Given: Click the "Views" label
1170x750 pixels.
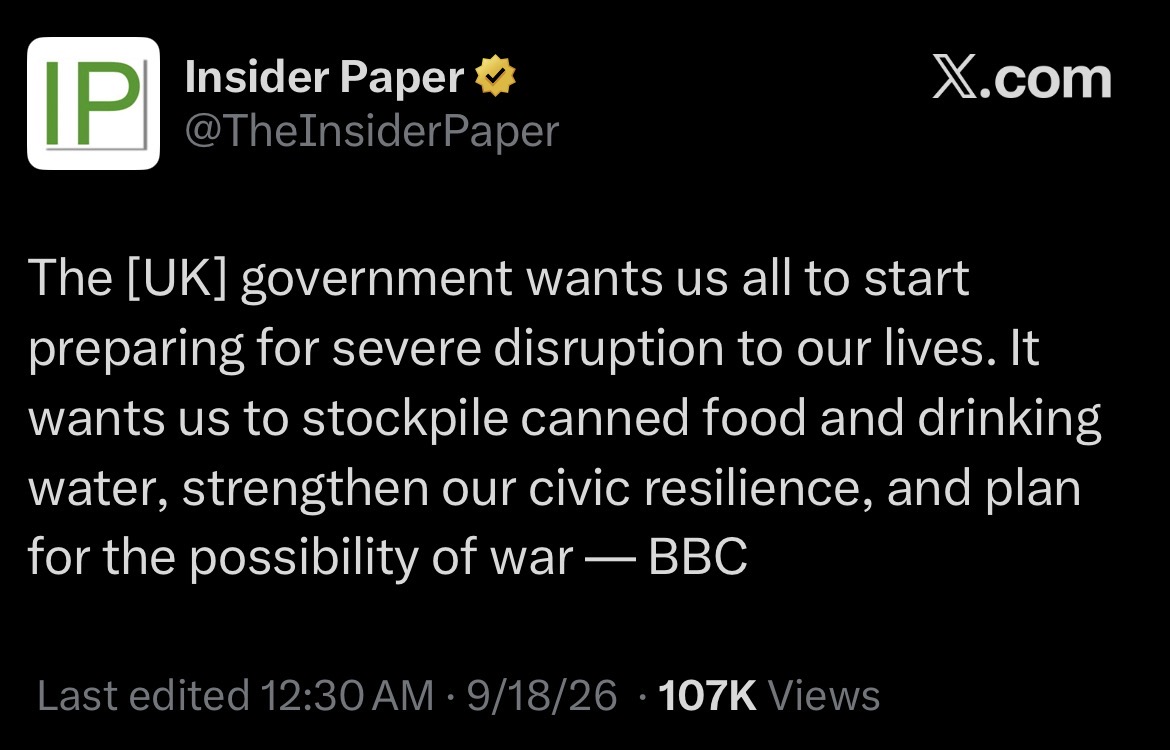Looking at the screenshot, I should point(824,696).
